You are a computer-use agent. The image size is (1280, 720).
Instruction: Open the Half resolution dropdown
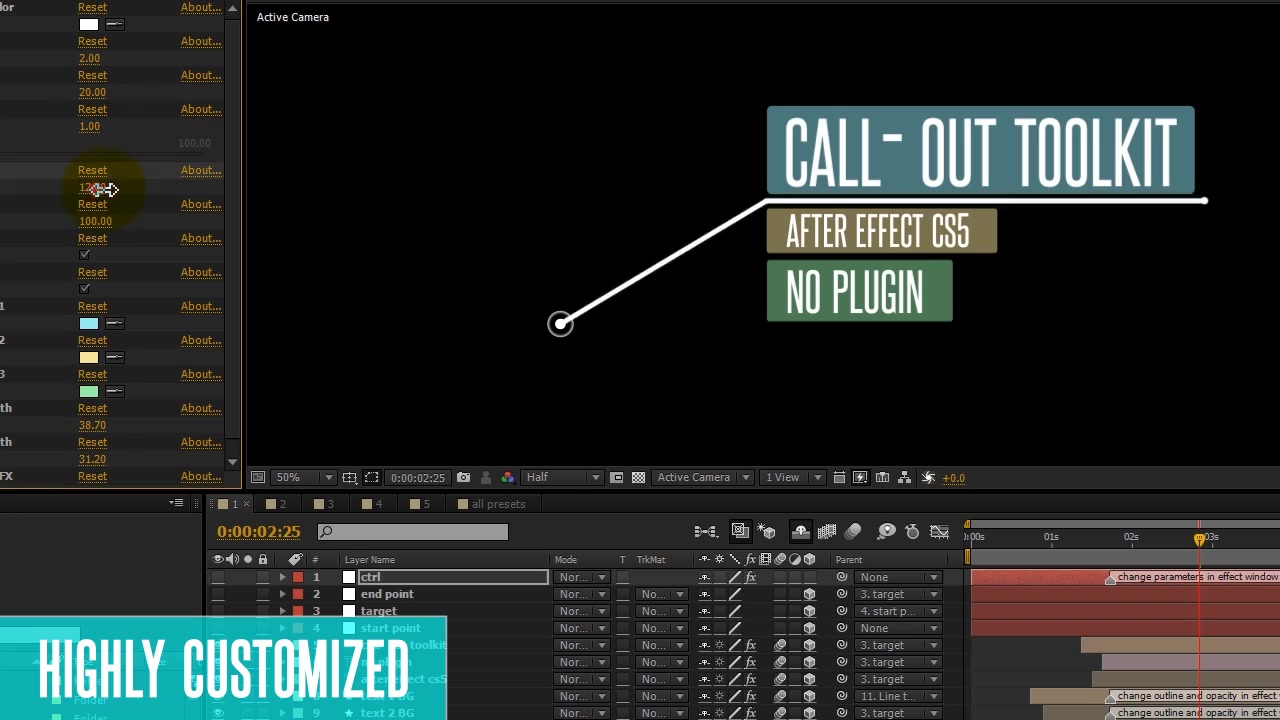pyautogui.click(x=563, y=478)
